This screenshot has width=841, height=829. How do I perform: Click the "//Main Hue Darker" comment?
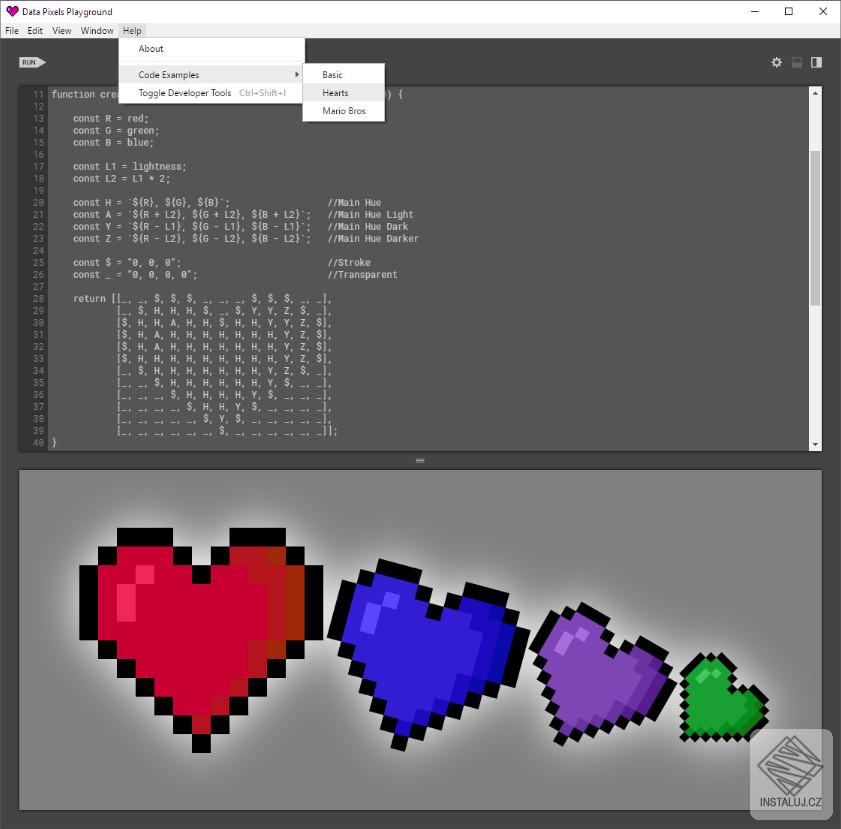click(373, 239)
